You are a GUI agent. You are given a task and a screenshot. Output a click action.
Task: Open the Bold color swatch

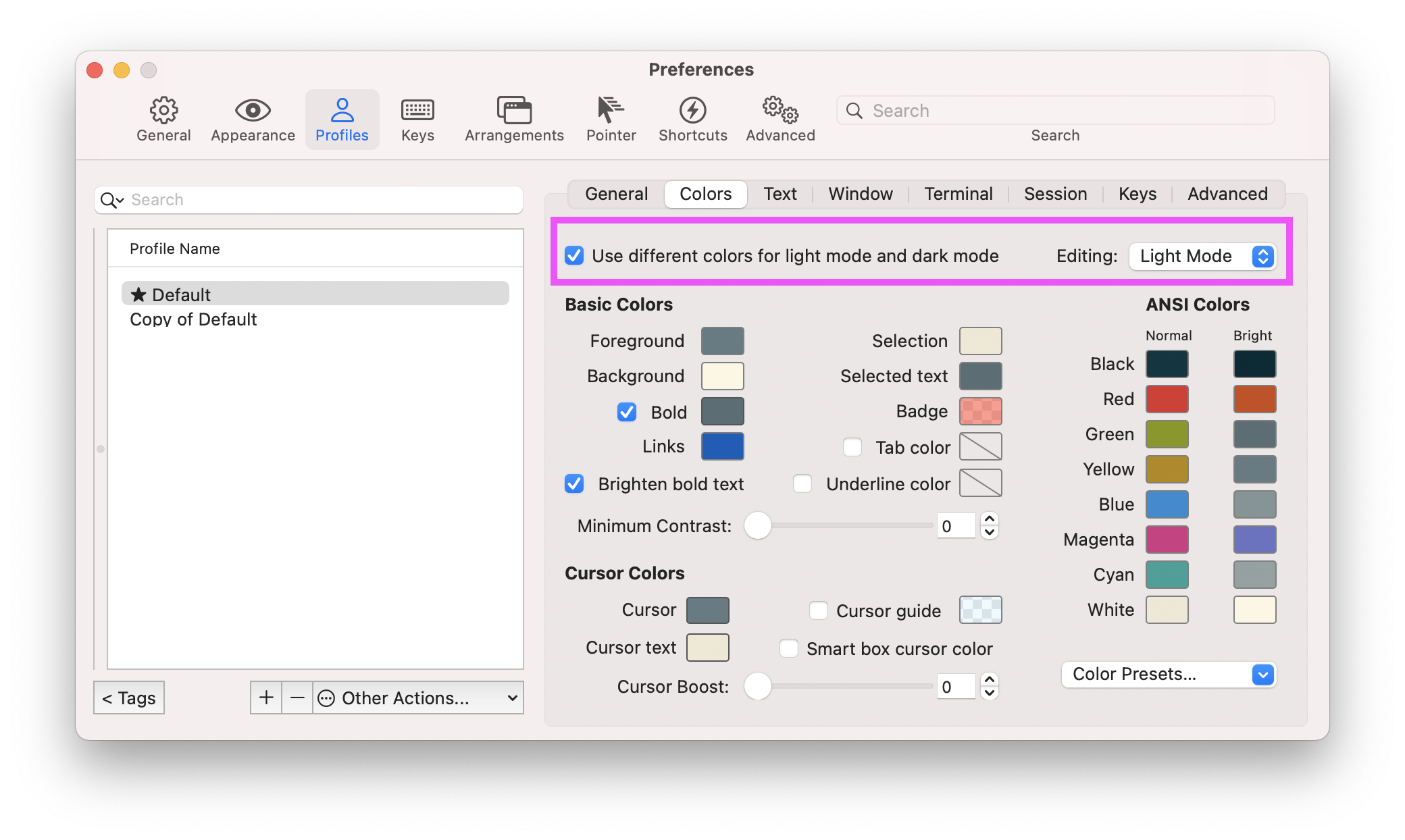(x=722, y=411)
